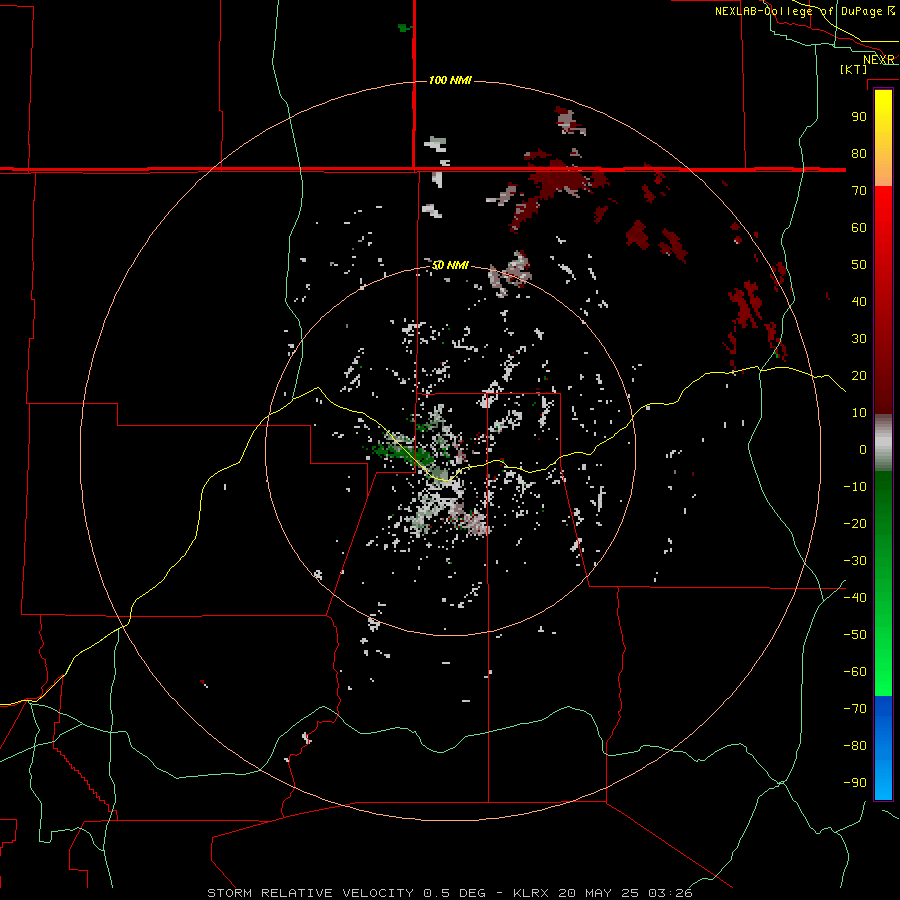900x900 pixels.
Task: Click the -10 value on the velocity scale
Action: pyautogui.click(x=855, y=487)
